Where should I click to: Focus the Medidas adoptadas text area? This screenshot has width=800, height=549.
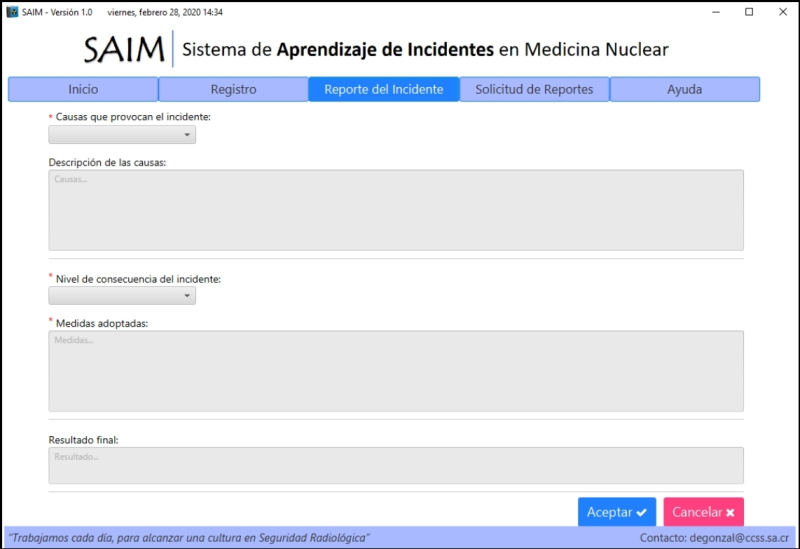396,371
